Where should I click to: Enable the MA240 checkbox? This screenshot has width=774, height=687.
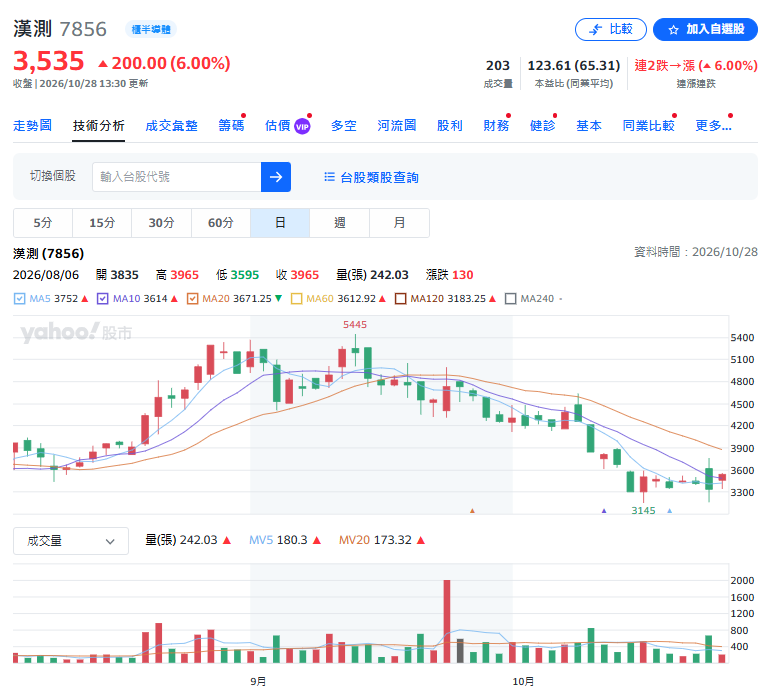pos(510,299)
